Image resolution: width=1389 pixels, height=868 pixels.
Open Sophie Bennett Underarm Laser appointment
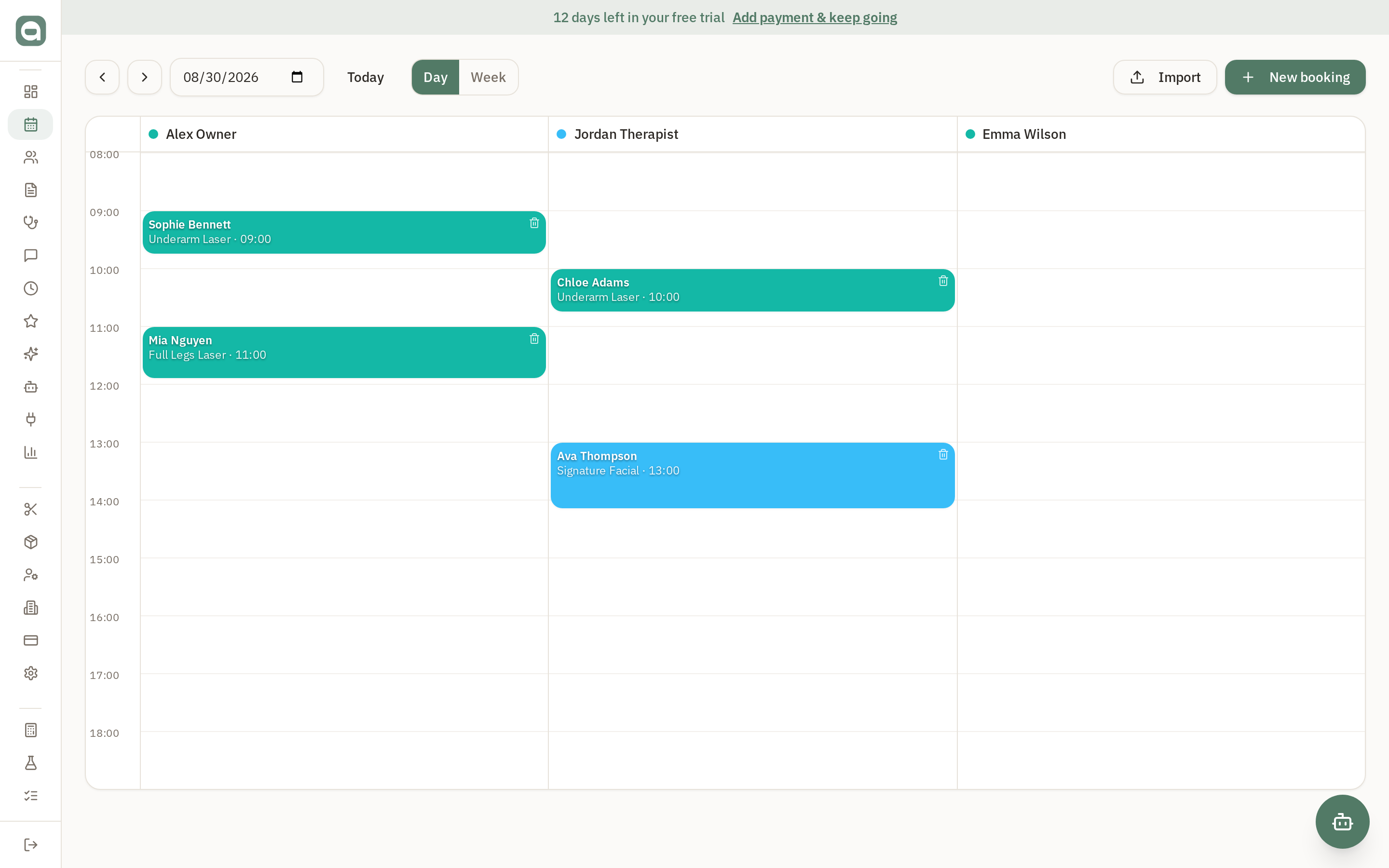[x=344, y=232]
